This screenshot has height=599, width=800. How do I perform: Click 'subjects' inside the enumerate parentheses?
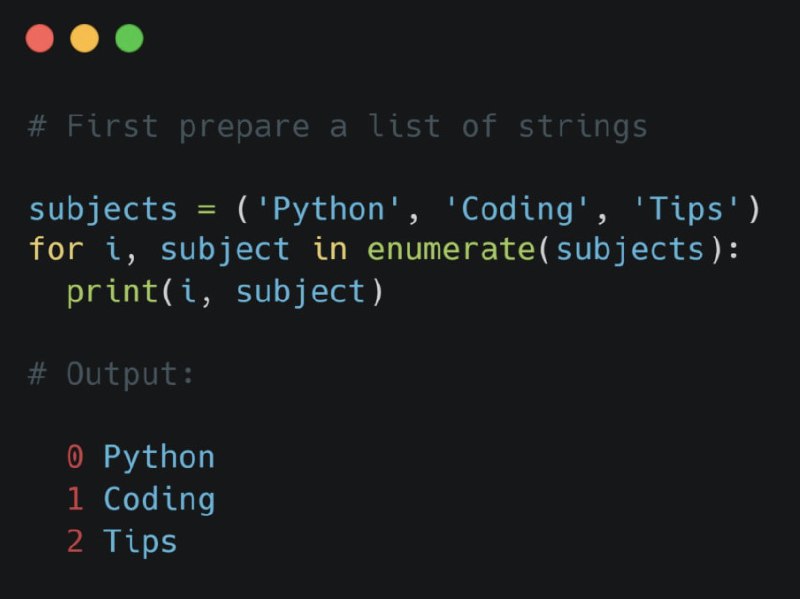pos(630,251)
